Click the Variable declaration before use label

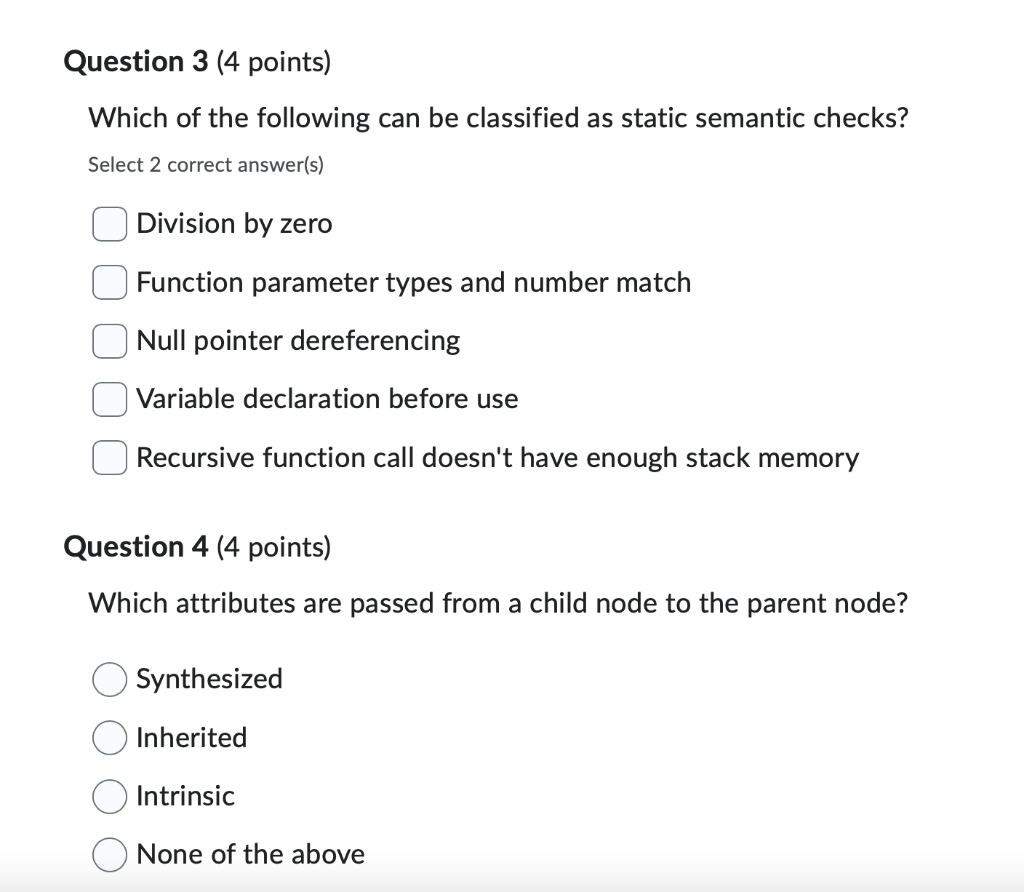327,399
